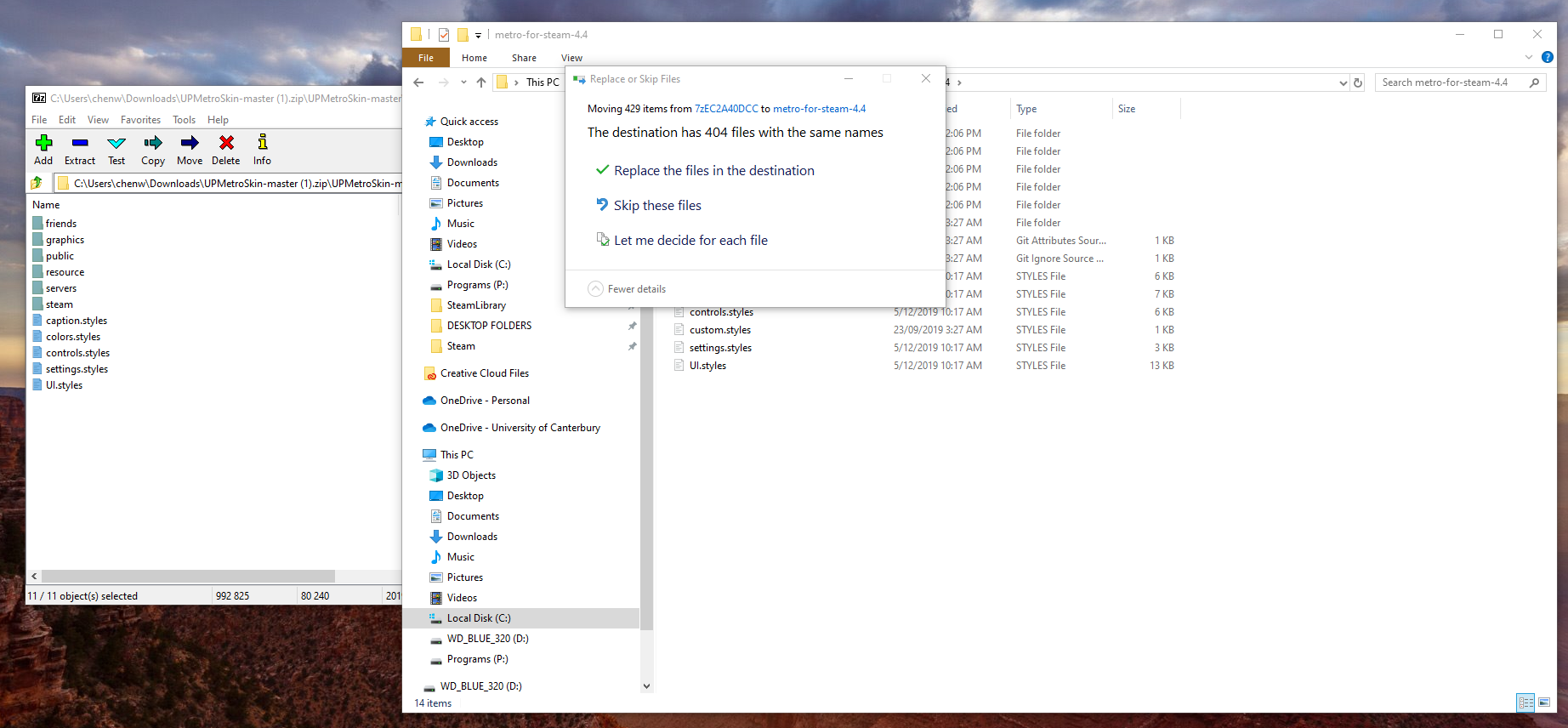Click the navigation pane scroll-down arrow

tap(646, 686)
